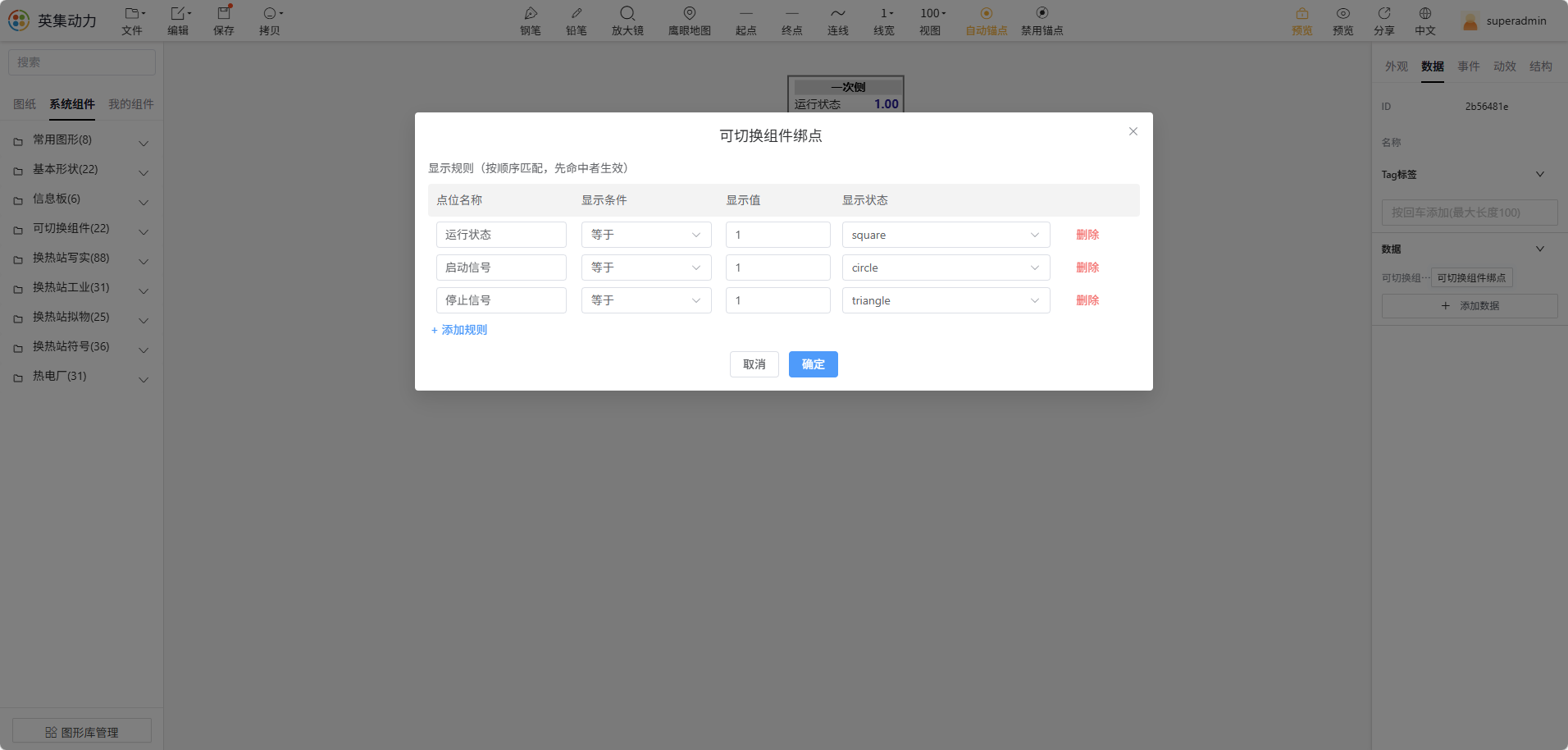Select the 连线 connection line type
Viewport: 1568px width, 750px height.
(x=838, y=21)
